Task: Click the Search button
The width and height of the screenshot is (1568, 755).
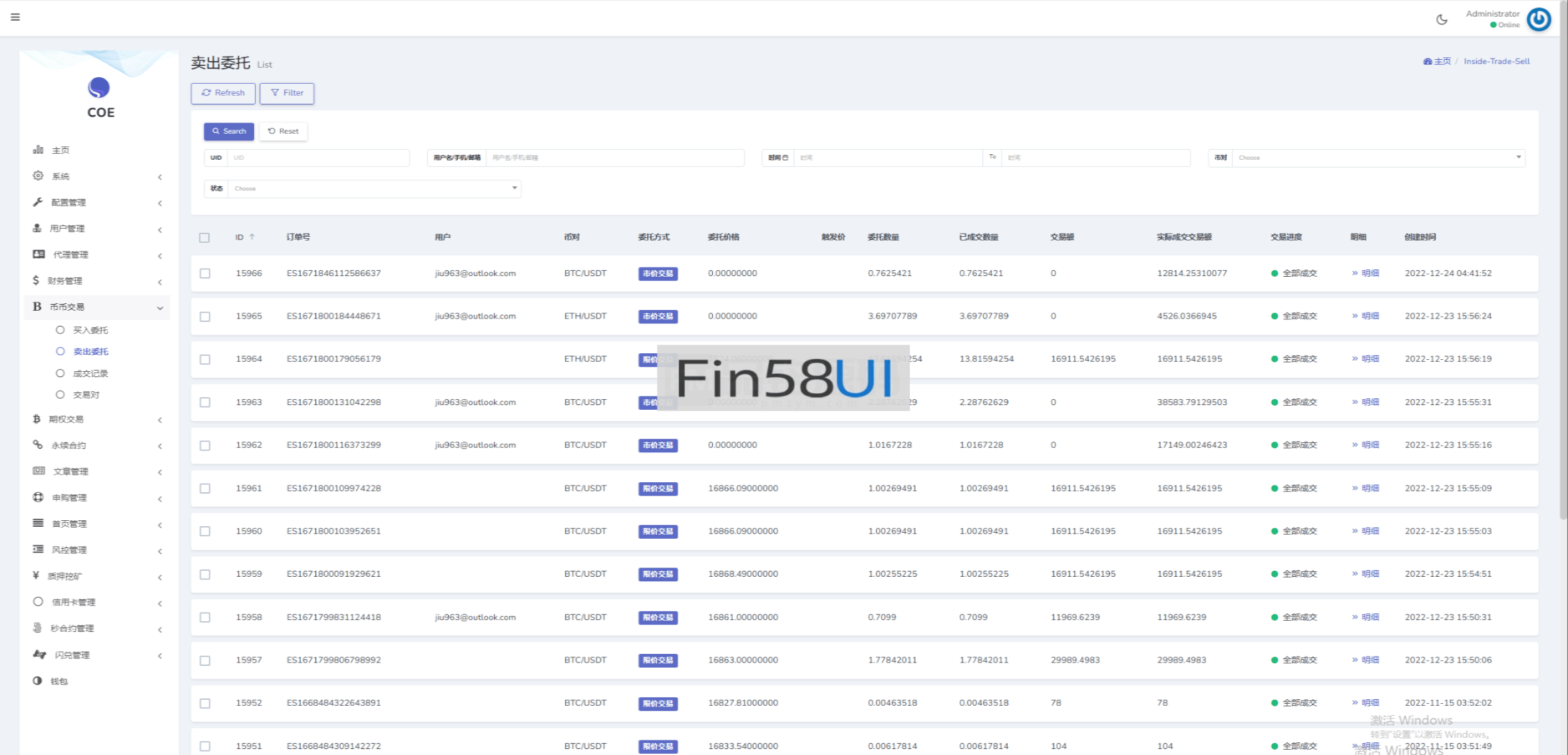Action: [229, 131]
